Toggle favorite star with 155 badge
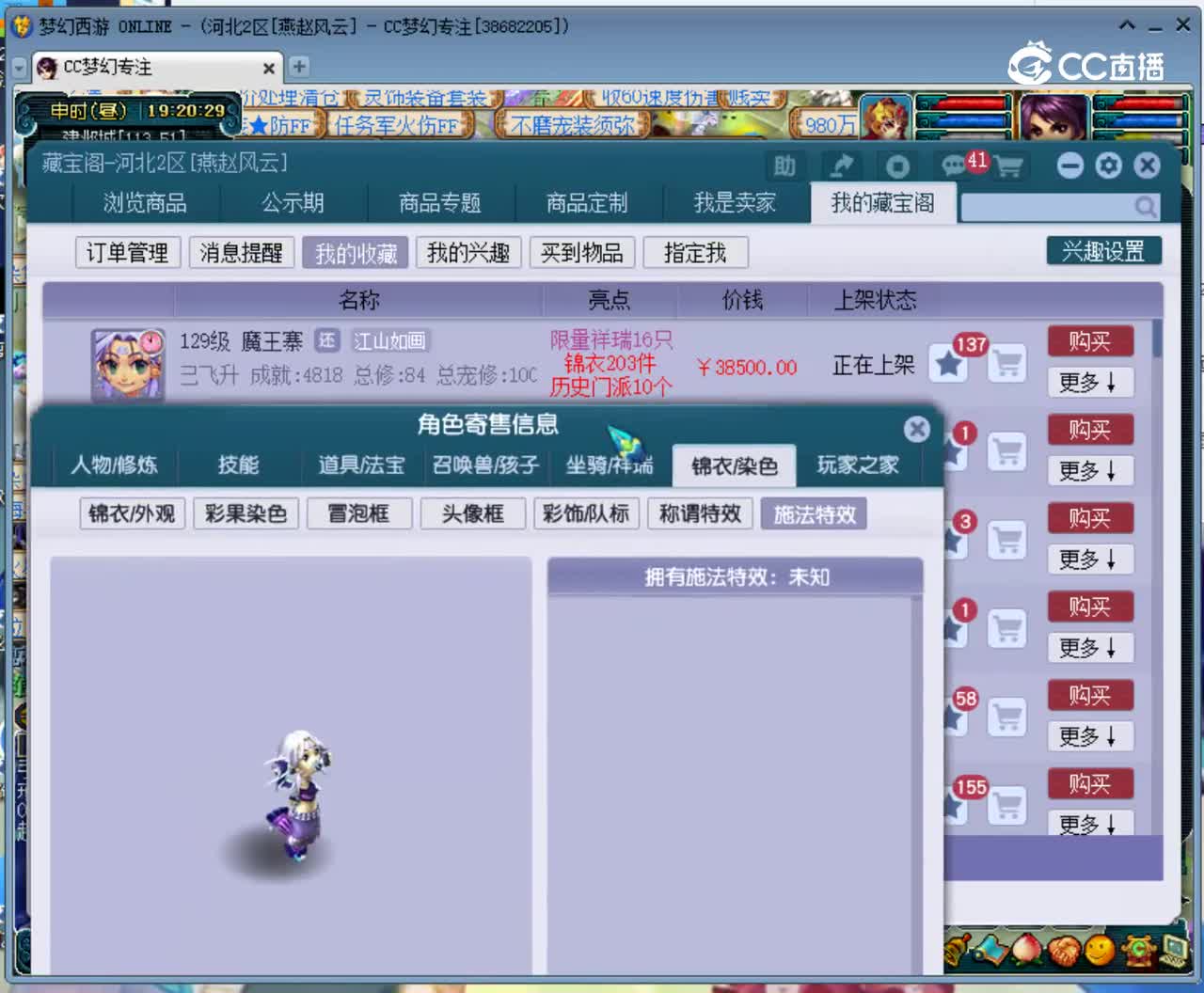Screen dimensions: 1204x993 click(x=954, y=805)
